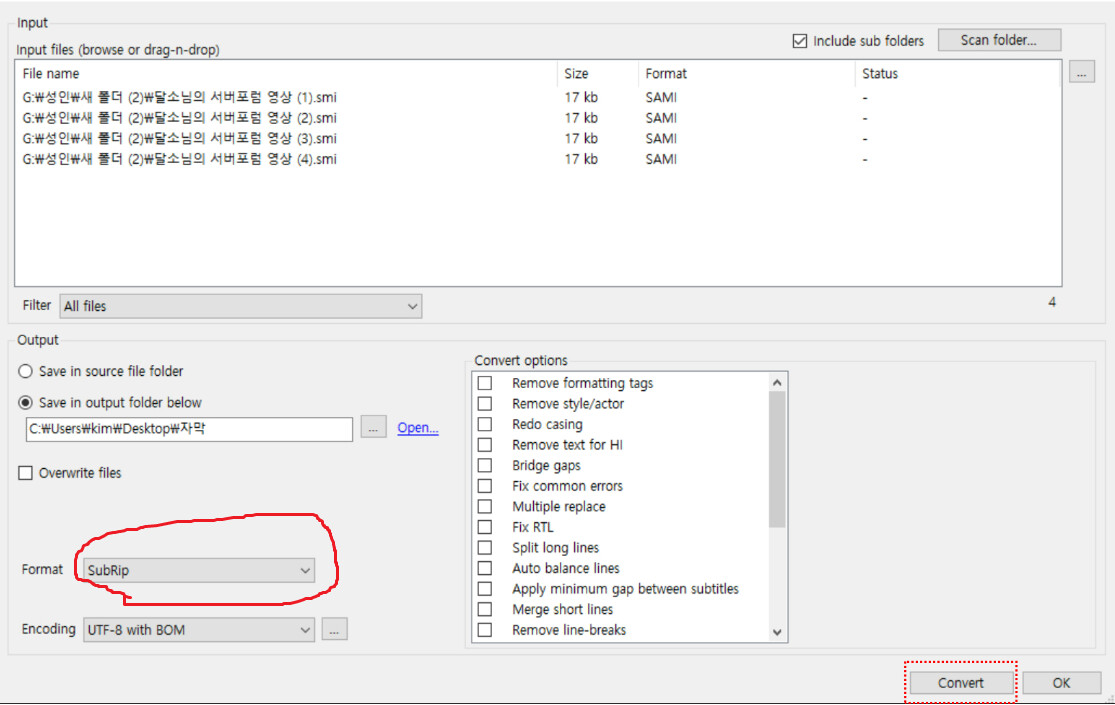
Task: Check Split long lines option
Action: 485,548
